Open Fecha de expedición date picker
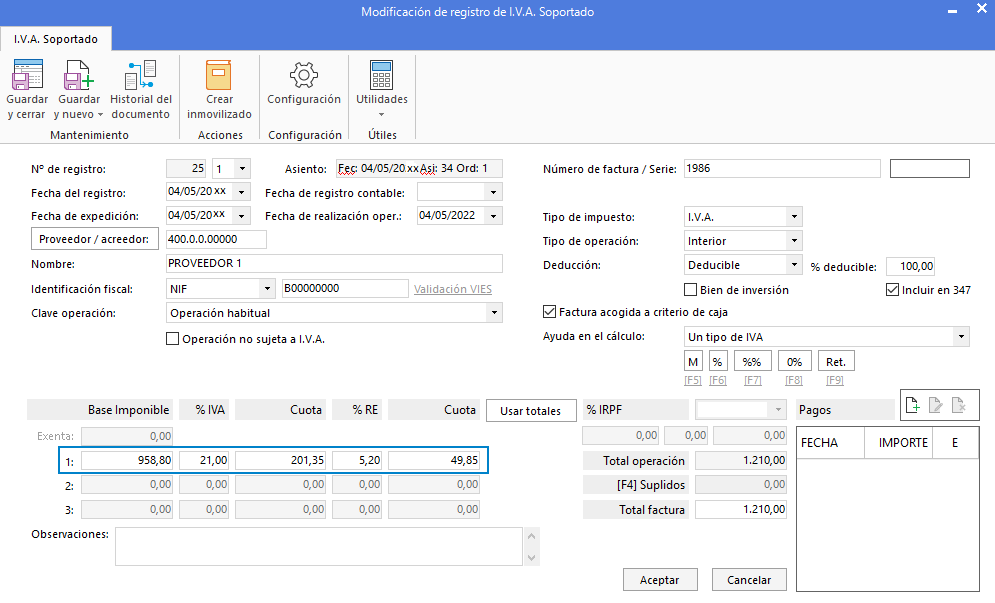Image resolution: width=995 pixels, height=603 pixels. [241, 216]
